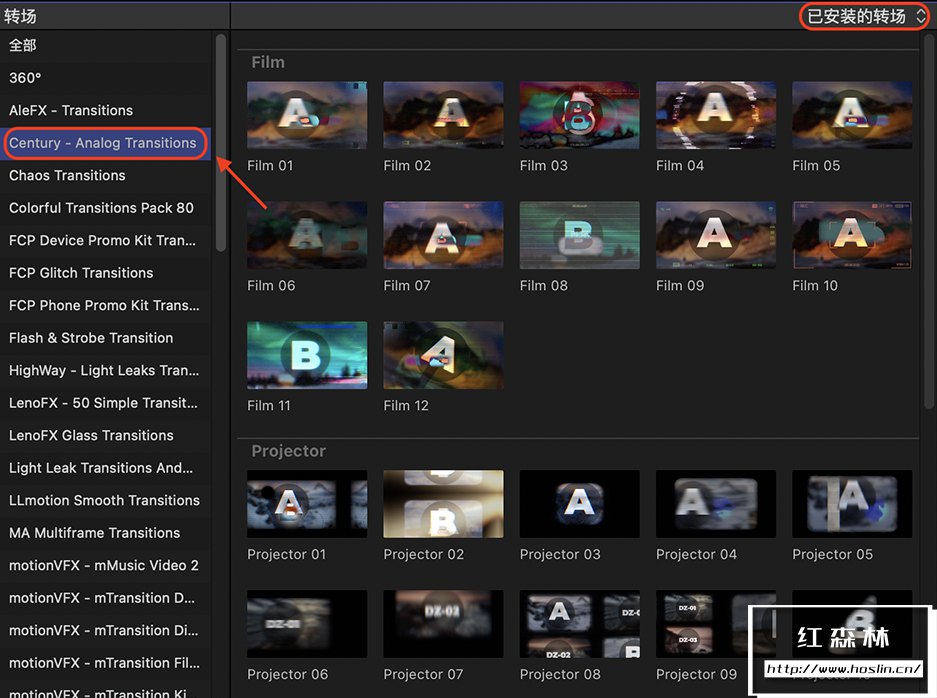
Task: Select AleFX - Transitions category
Action: click(105, 111)
